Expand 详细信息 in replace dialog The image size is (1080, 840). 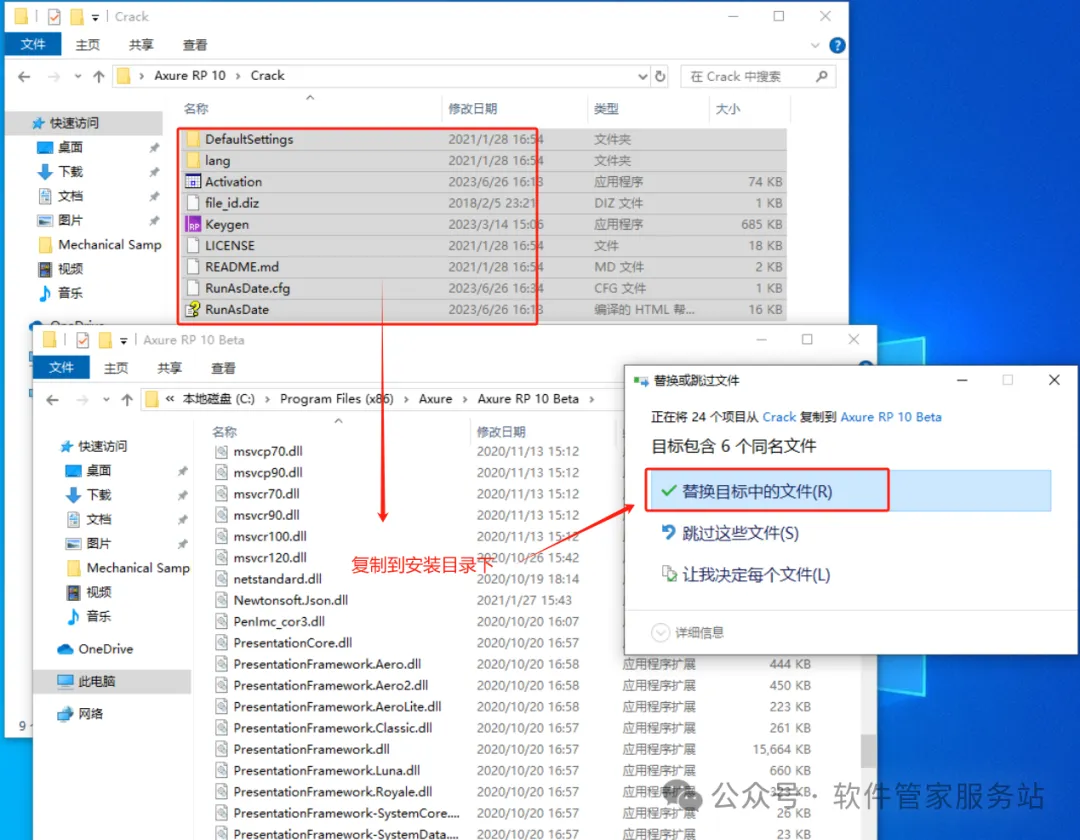(687, 632)
